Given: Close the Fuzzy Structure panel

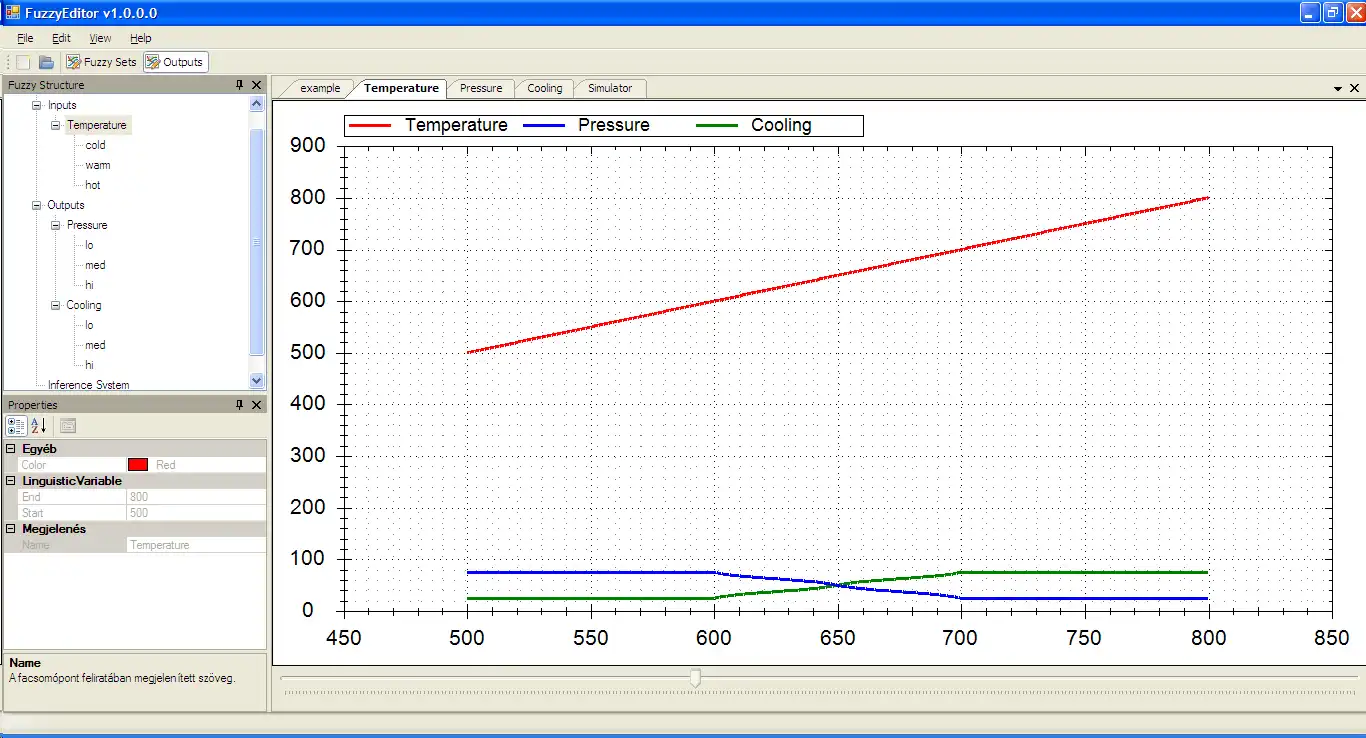Looking at the screenshot, I should coord(257,85).
